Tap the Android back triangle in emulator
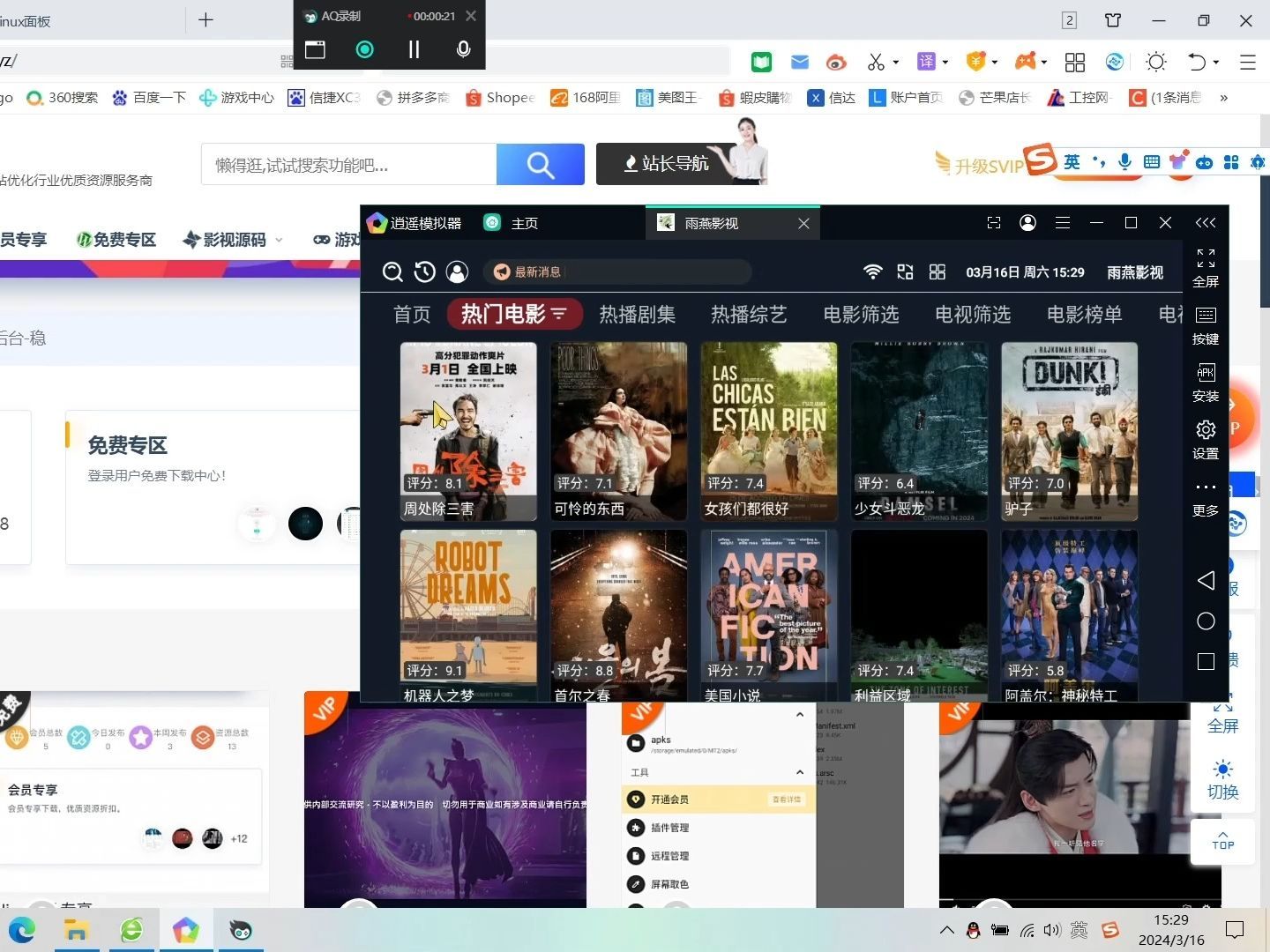 click(1206, 580)
